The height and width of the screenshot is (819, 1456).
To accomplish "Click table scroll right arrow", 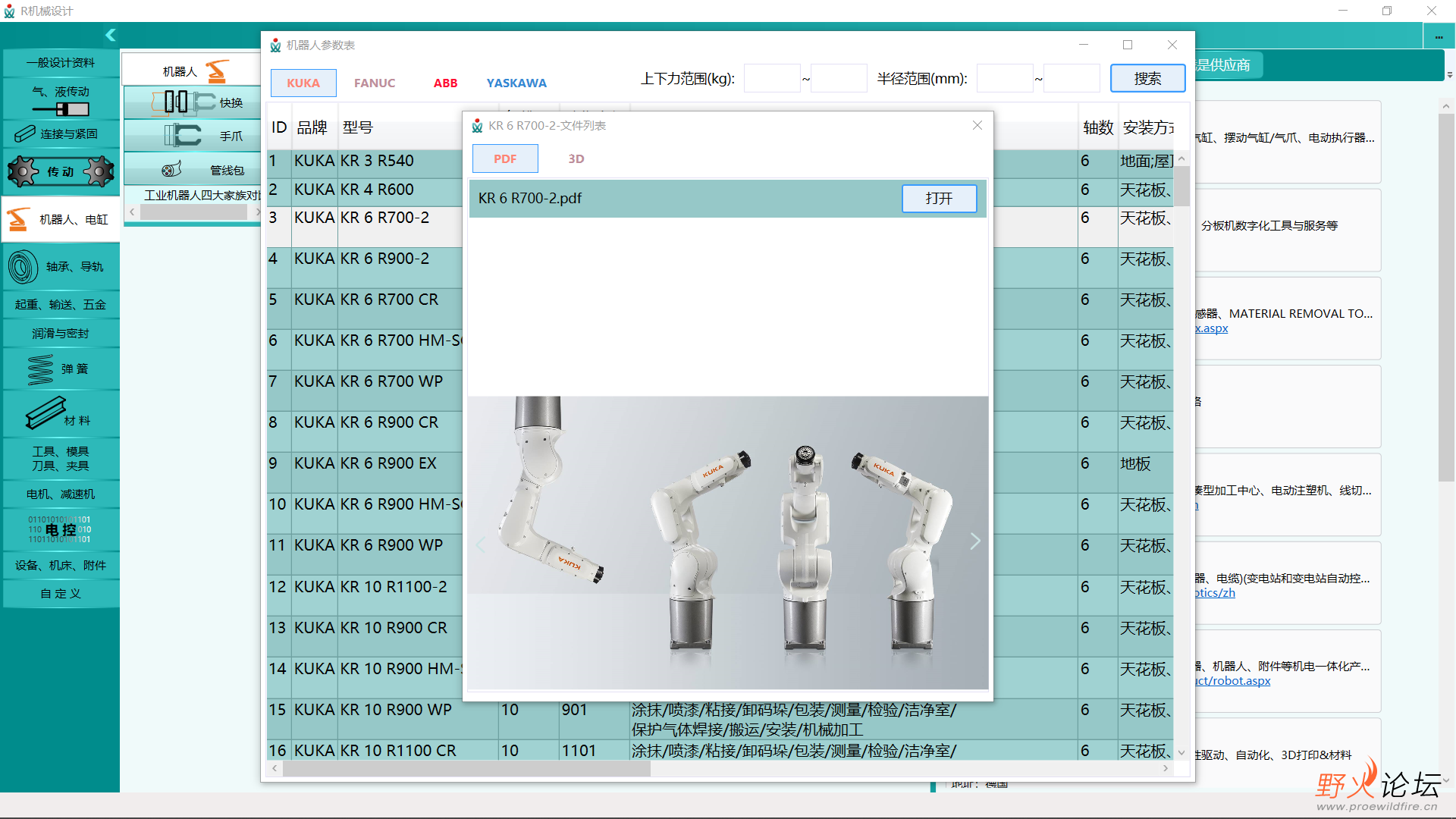I will (1166, 769).
